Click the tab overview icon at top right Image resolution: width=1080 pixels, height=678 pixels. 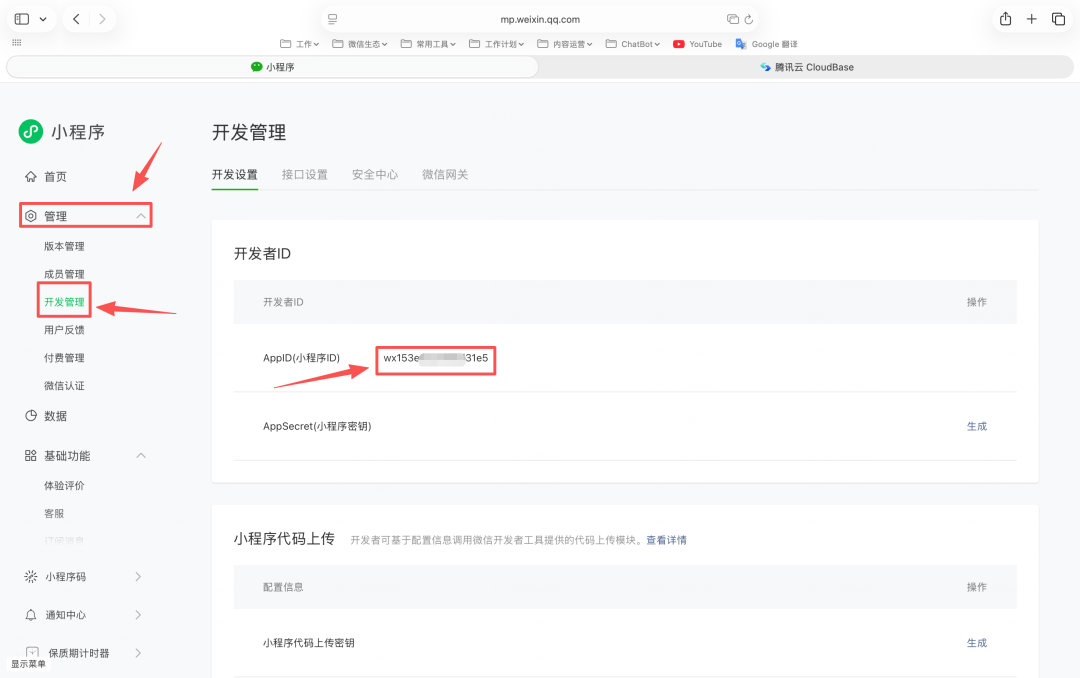(x=1058, y=18)
